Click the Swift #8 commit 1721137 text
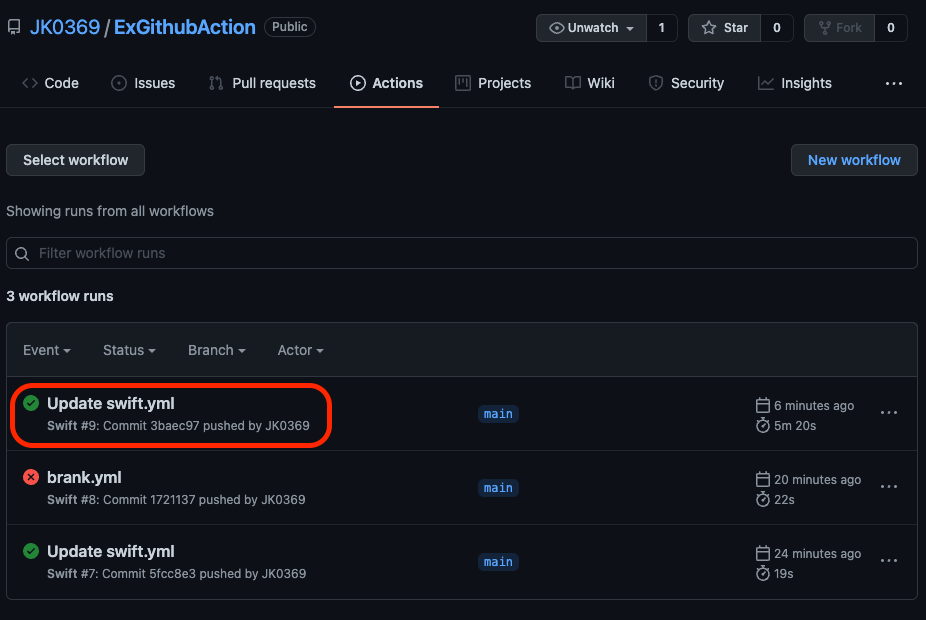Image resolution: width=926 pixels, height=620 pixels. point(176,500)
